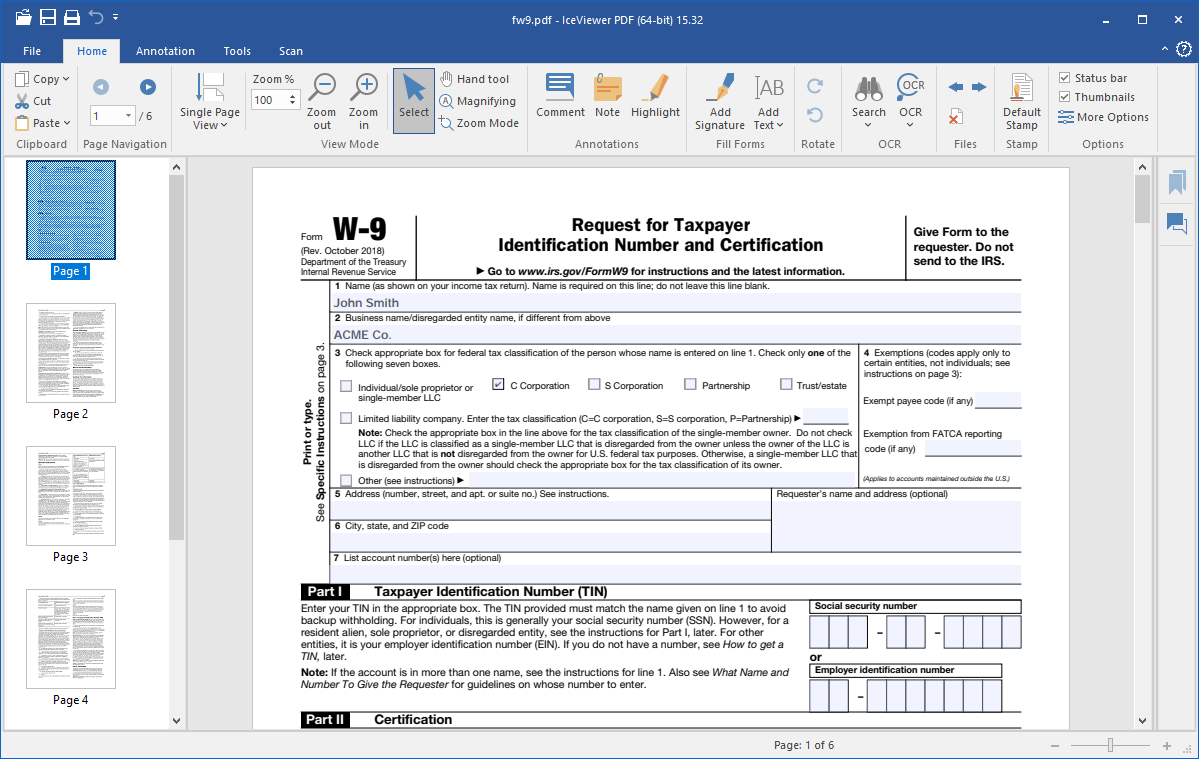Viewport: 1199px width, 759px height.
Task: Cut the selection to clipboard
Action: [33, 101]
